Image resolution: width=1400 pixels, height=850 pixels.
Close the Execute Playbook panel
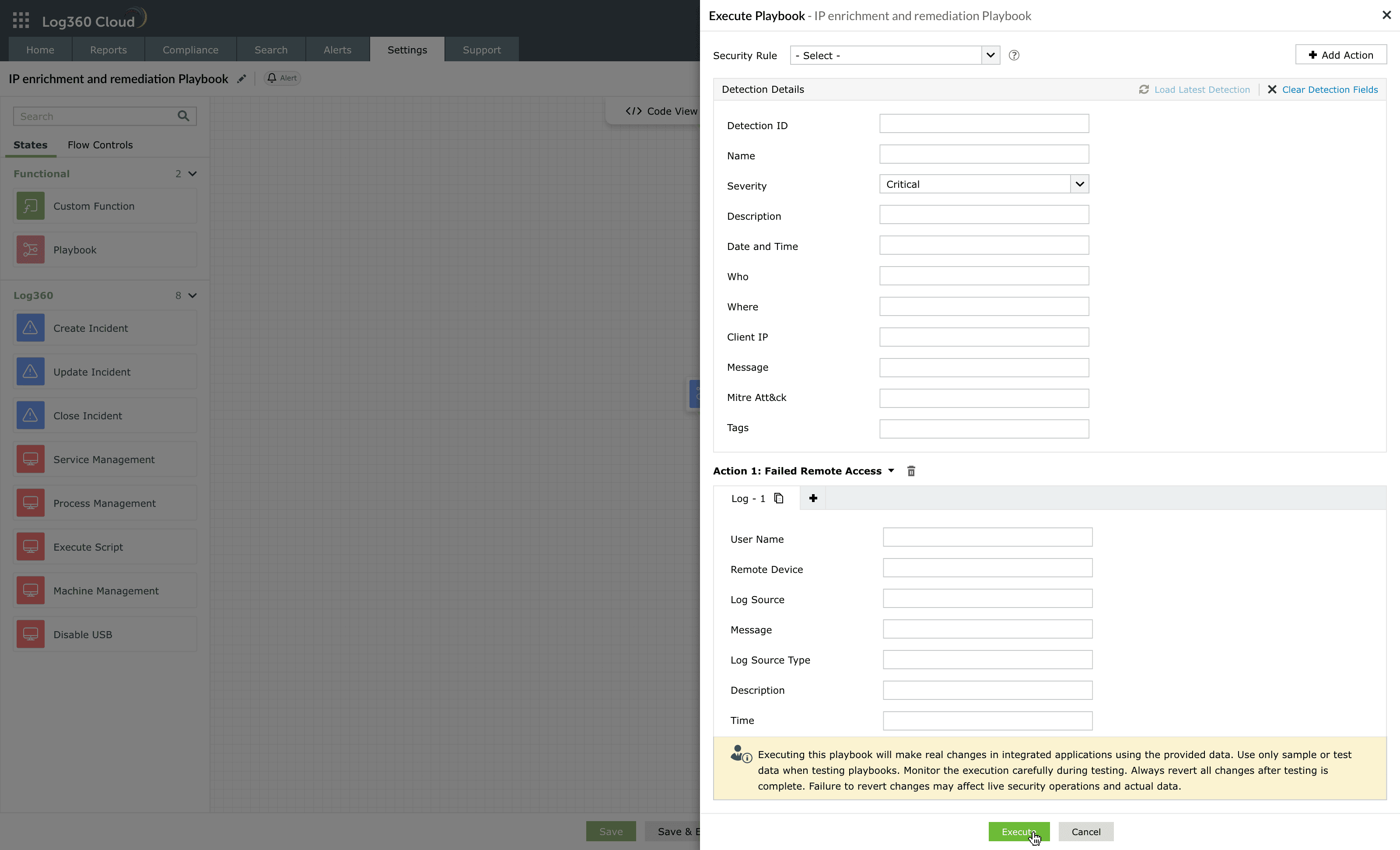coord(1386,15)
